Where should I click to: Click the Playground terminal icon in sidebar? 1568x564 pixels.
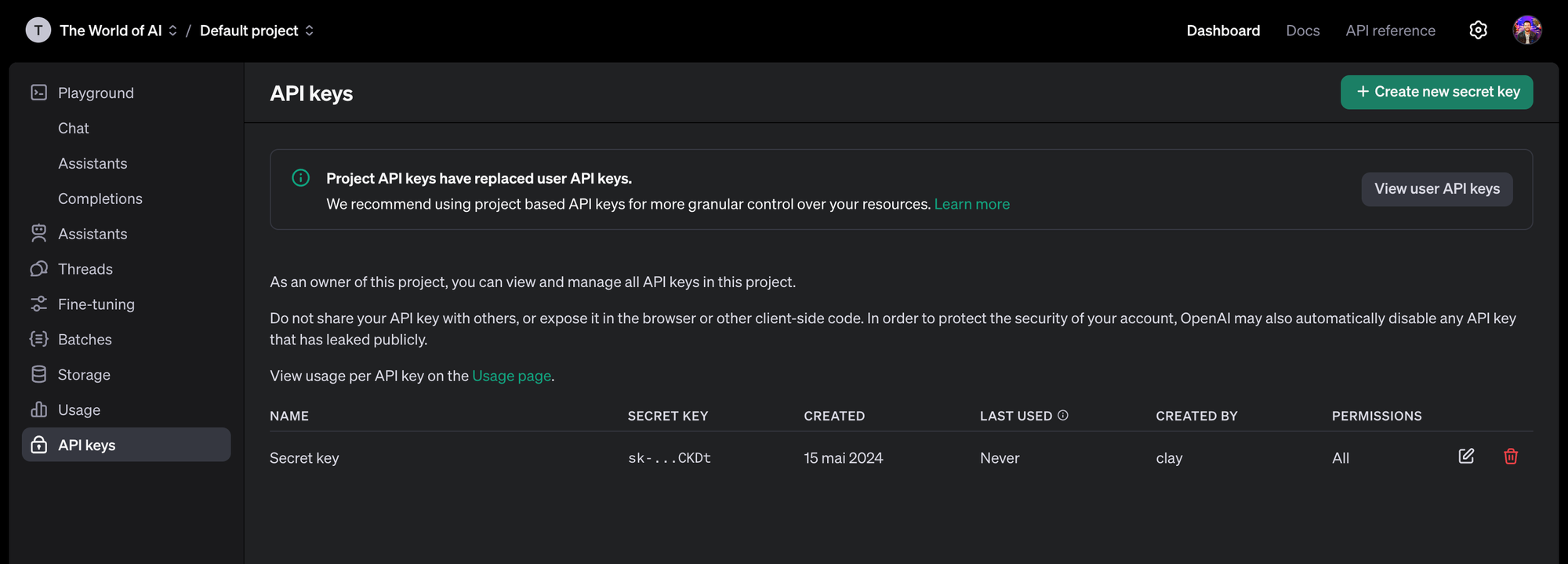tap(38, 93)
